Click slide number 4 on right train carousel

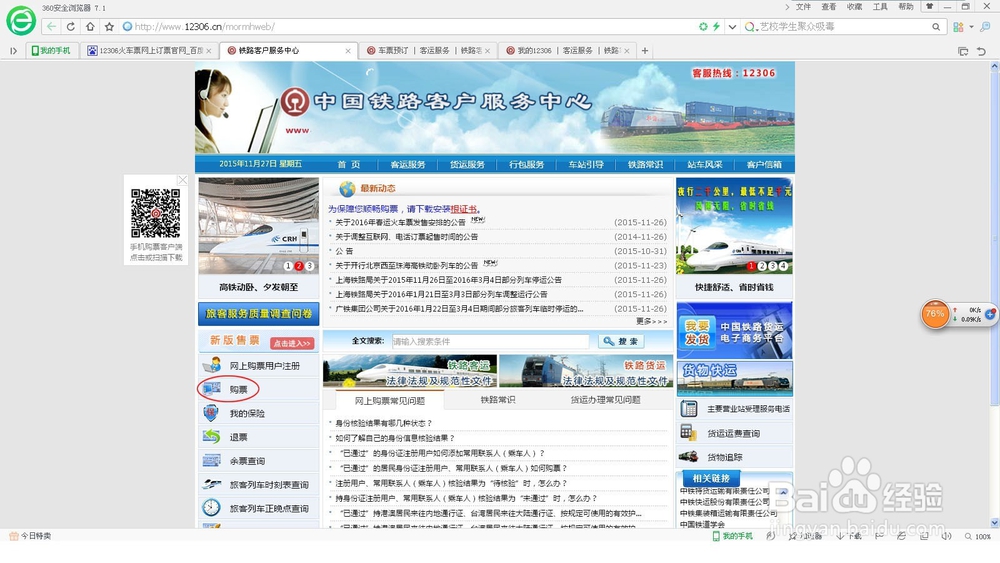coord(783,266)
